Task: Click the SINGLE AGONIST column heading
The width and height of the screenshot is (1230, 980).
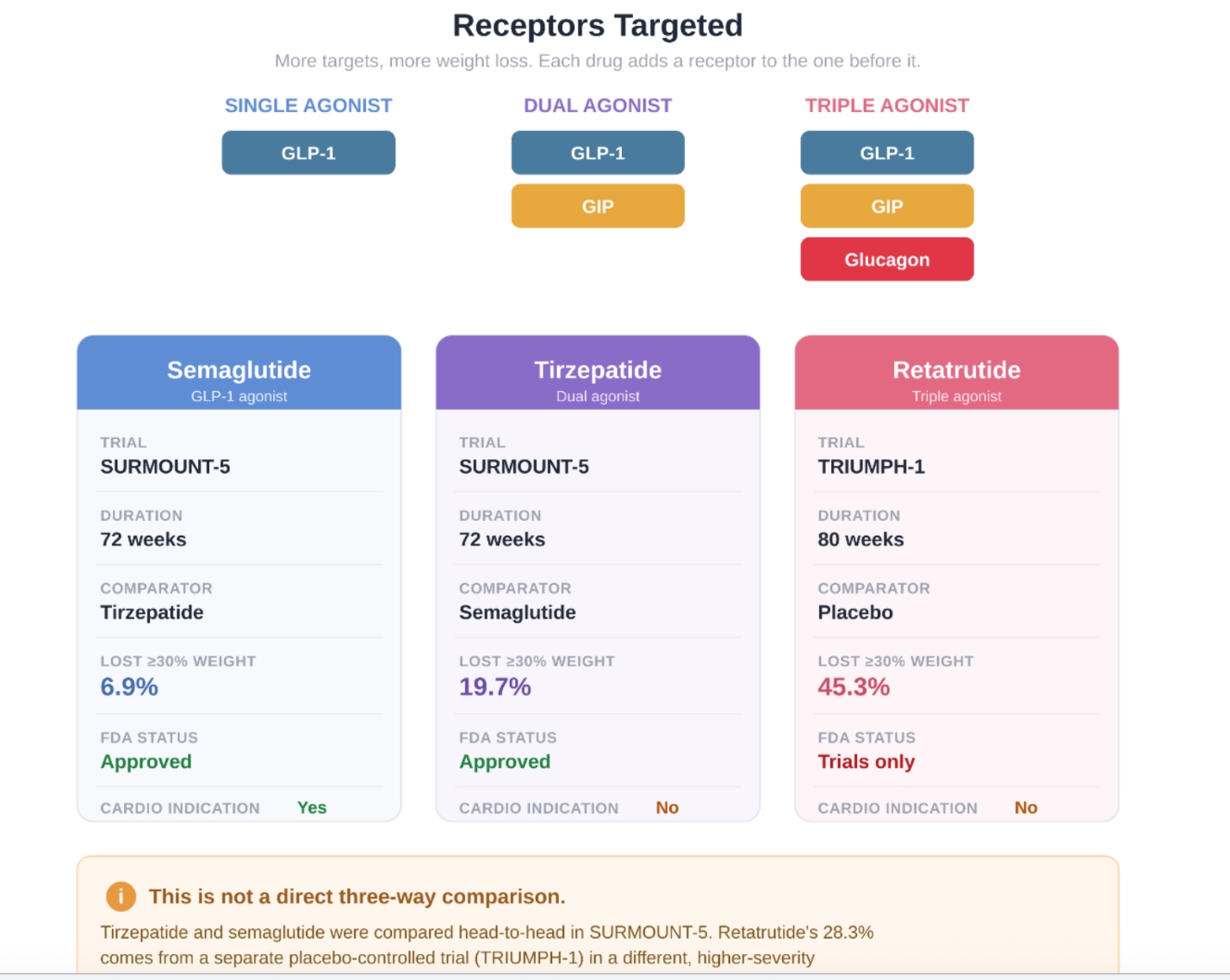Action: tap(308, 106)
